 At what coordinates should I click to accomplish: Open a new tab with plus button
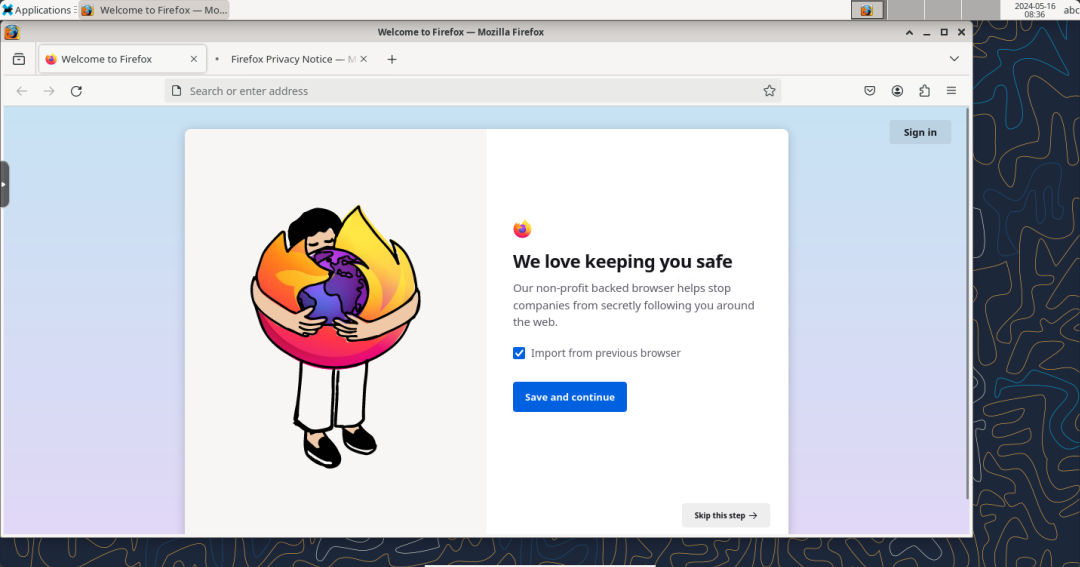[x=392, y=59]
